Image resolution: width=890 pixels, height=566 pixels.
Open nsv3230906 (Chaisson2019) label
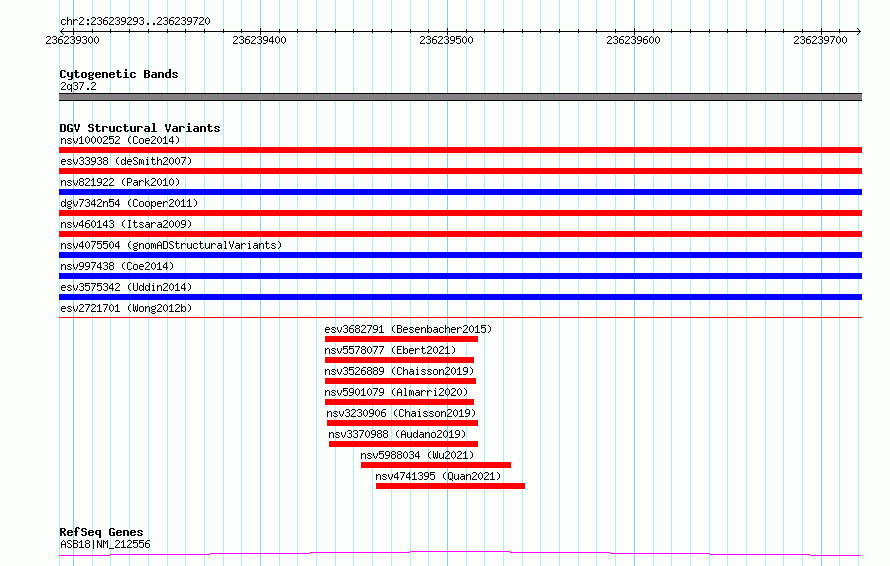pyautogui.click(x=401, y=413)
